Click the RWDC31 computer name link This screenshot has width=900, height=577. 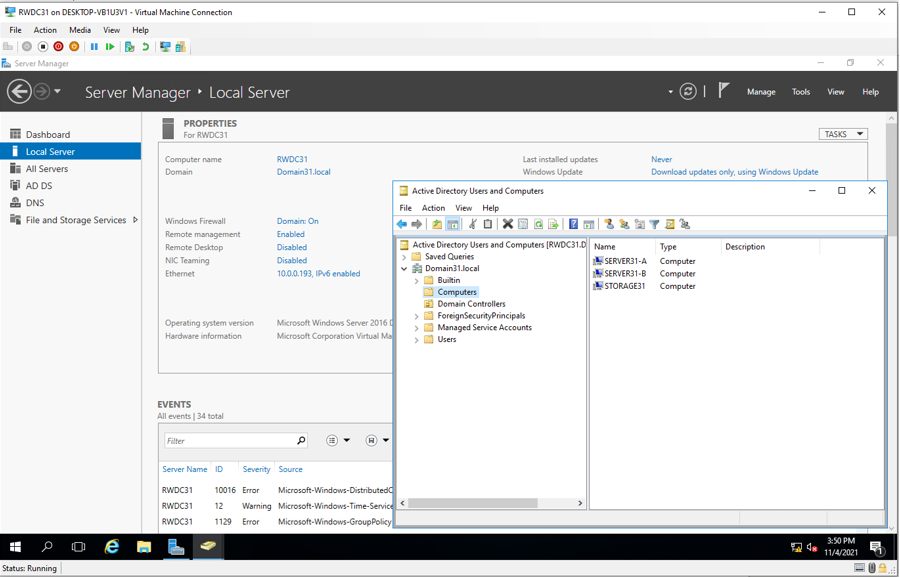[292, 159]
